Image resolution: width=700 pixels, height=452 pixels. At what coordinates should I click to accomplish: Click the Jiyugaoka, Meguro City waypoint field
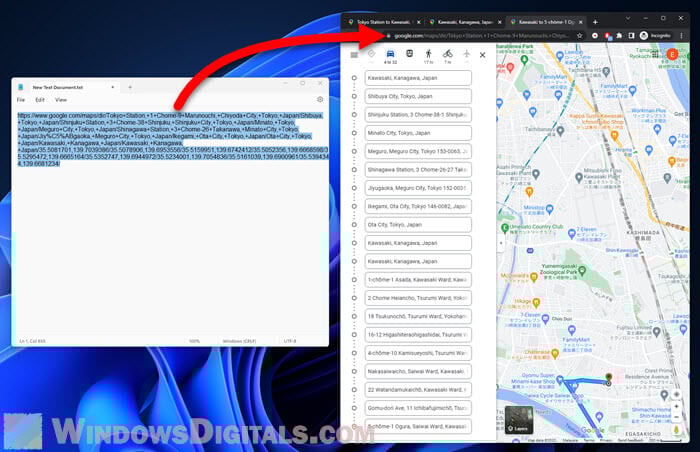pos(418,188)
